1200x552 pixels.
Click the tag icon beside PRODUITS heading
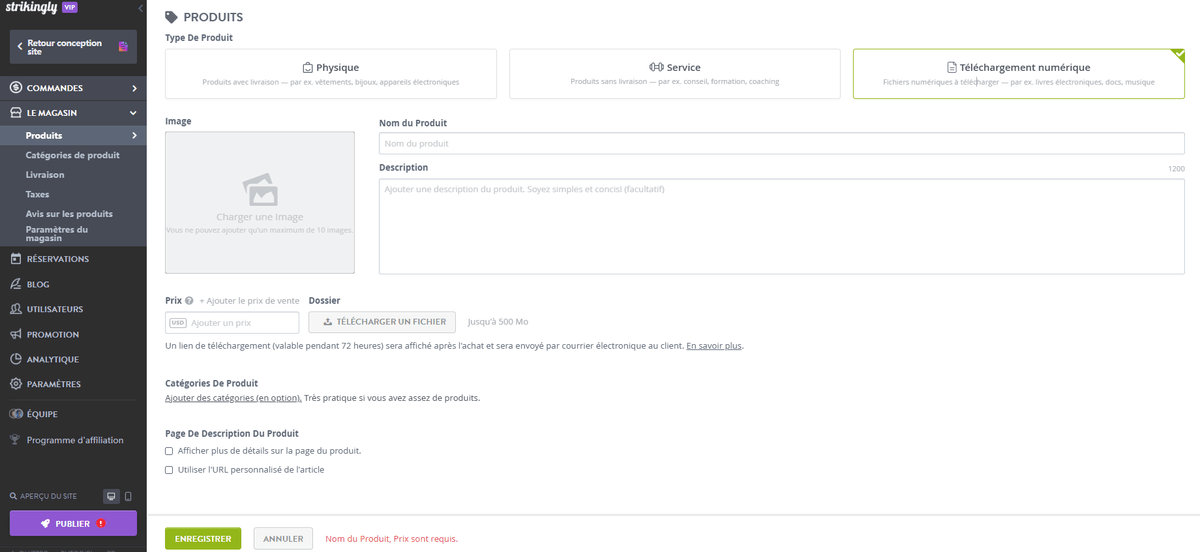click(x=172, y=17)
